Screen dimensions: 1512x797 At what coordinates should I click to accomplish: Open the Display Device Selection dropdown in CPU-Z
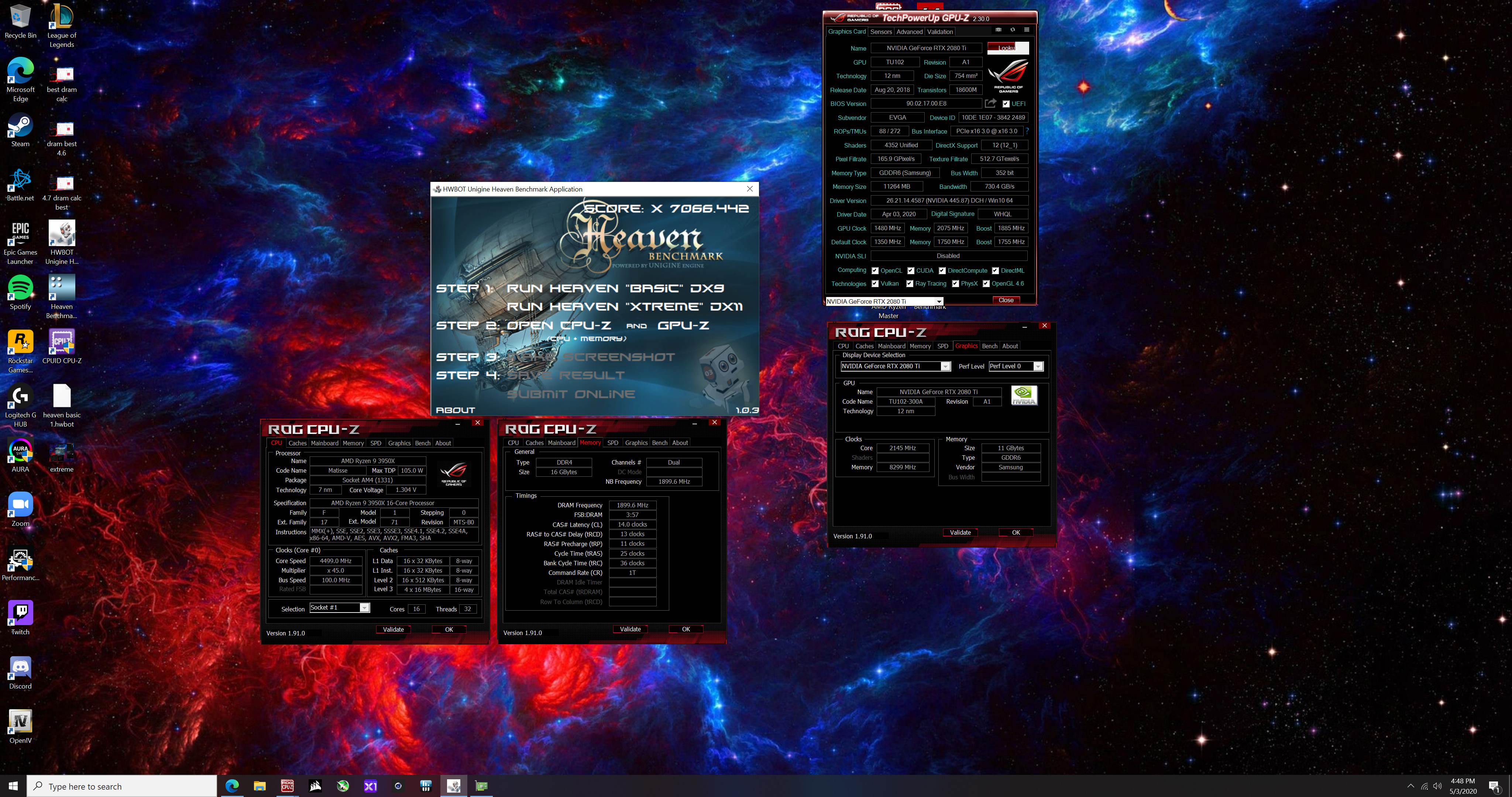point(895,366)
